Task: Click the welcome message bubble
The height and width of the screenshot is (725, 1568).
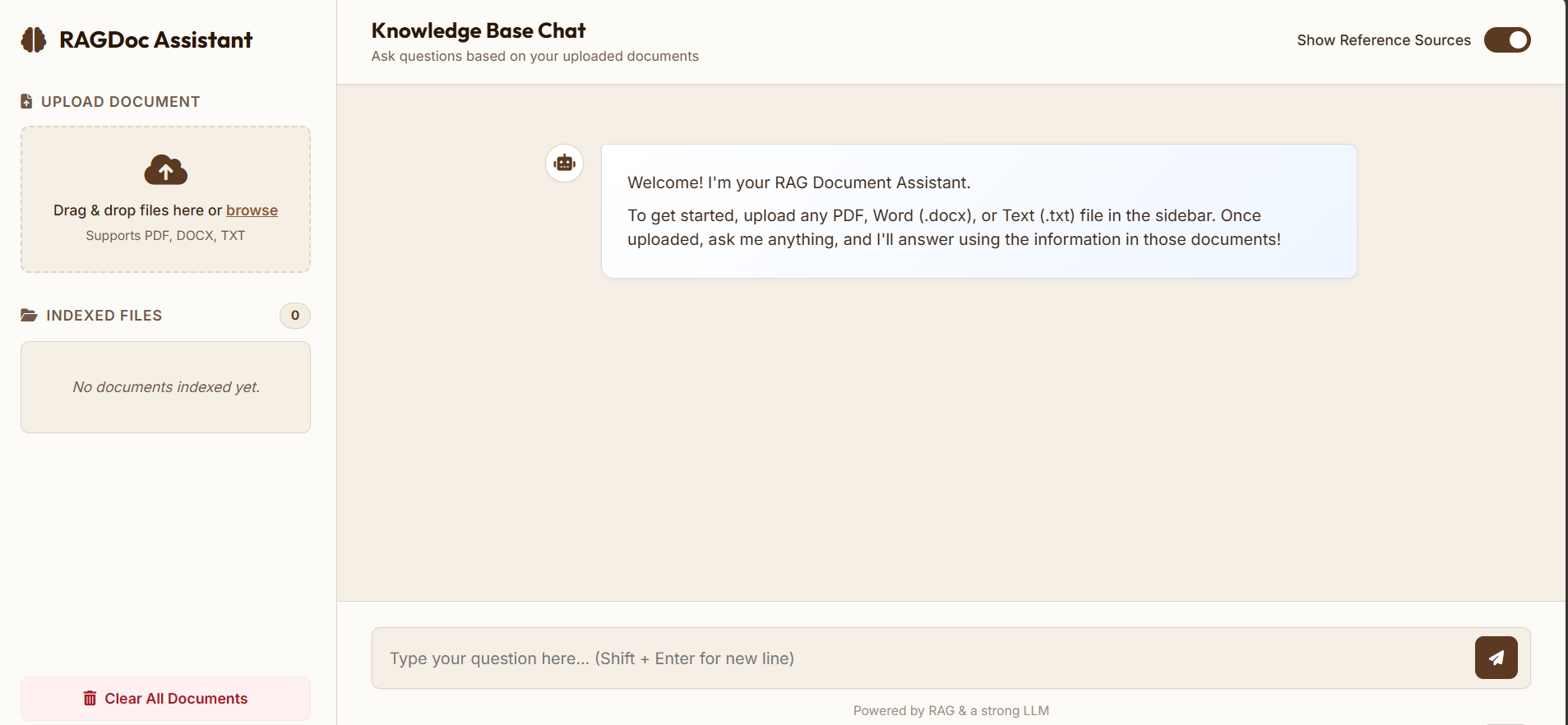Action: point(979,211)
